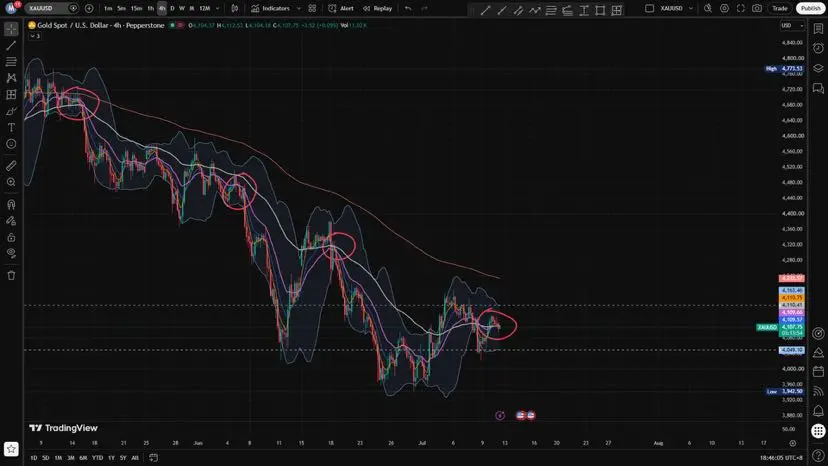This screenshot has width=828, height=466.
Task: Start bar Replay mode
Action: (x=377, y=8)
